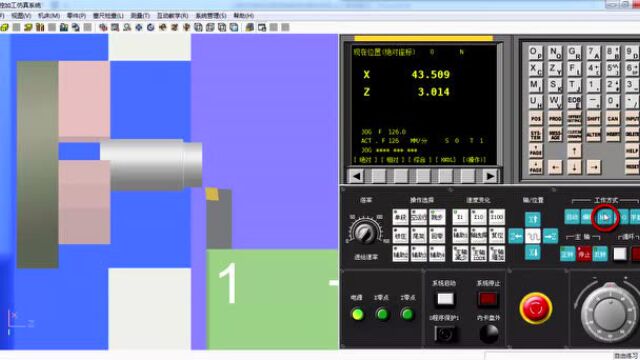Click the U address key
The image size is (640, 360).
(x=536, y=101)
